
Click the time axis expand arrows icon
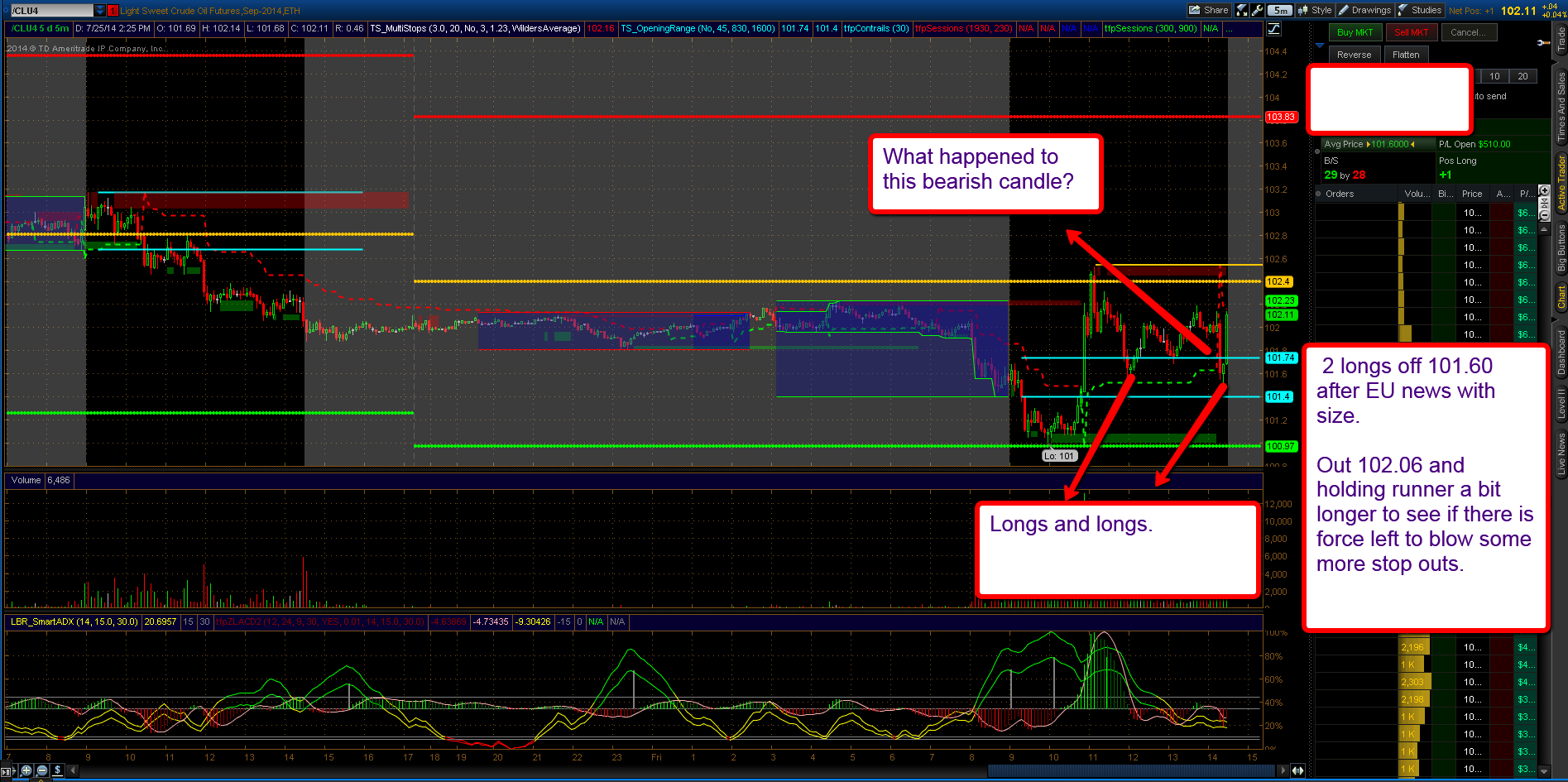click(1298, 770)
